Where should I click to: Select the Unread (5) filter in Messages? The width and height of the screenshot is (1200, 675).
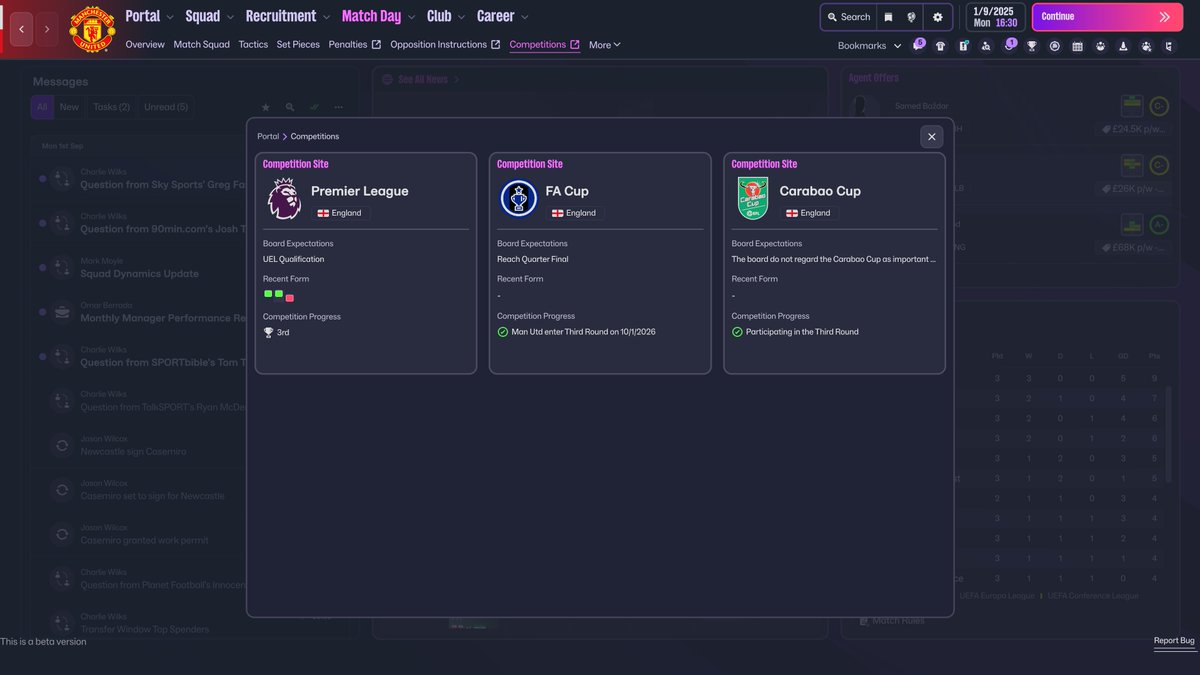click(x=166, y=107)
